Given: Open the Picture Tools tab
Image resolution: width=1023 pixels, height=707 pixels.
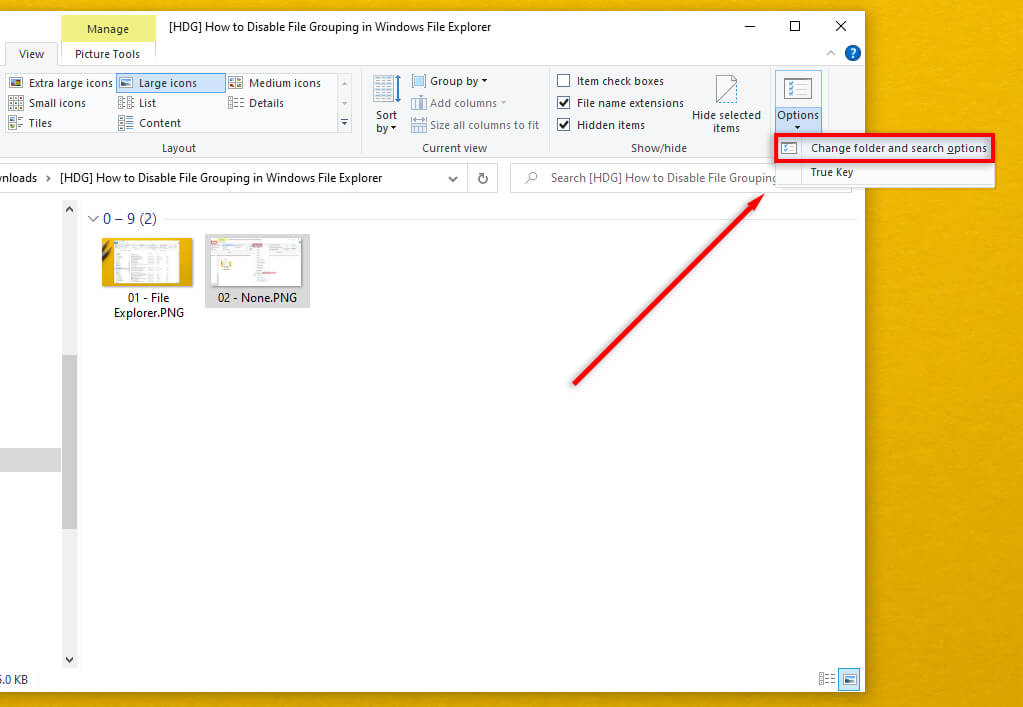Looking at the screenshot, I should click(108, 54).
